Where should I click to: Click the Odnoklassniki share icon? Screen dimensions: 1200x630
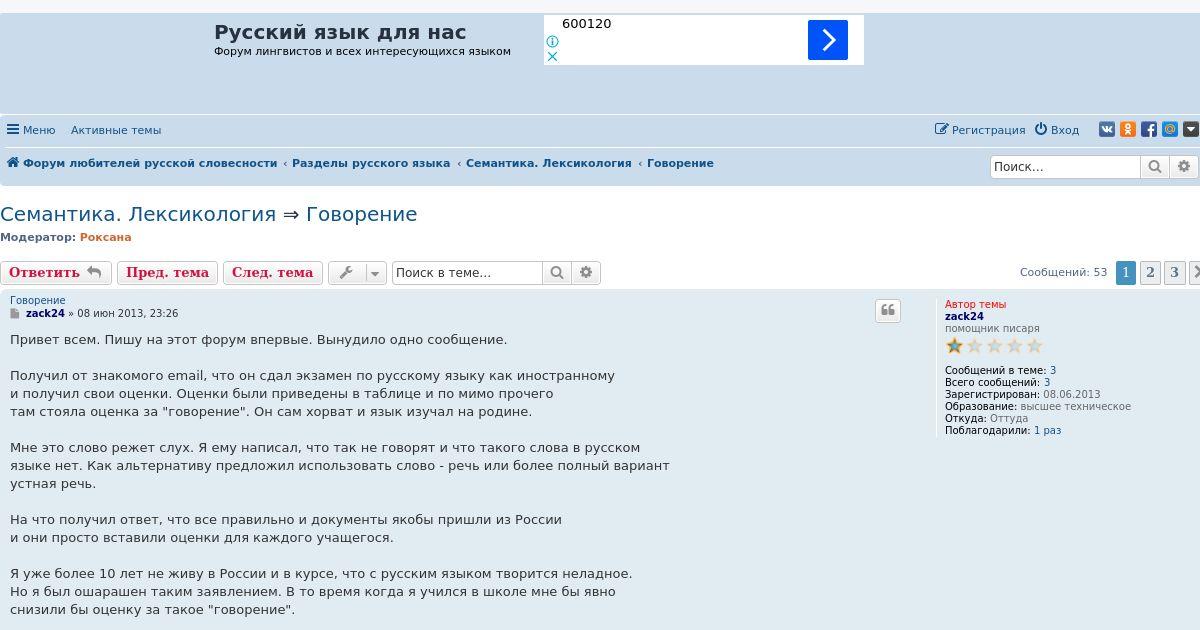point(1128,129)
